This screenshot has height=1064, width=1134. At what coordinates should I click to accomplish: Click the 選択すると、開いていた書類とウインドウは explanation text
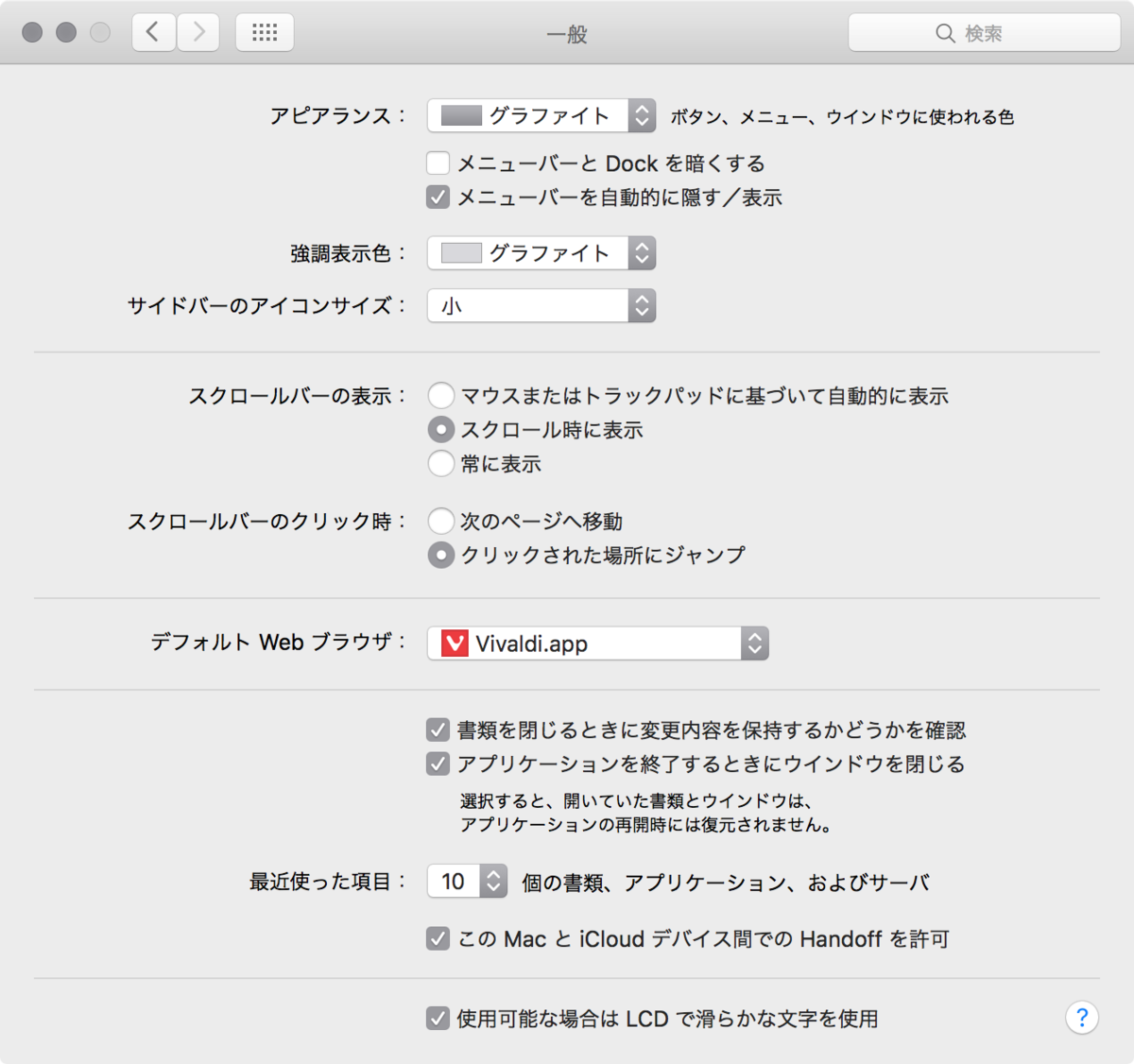click(636, 801)
